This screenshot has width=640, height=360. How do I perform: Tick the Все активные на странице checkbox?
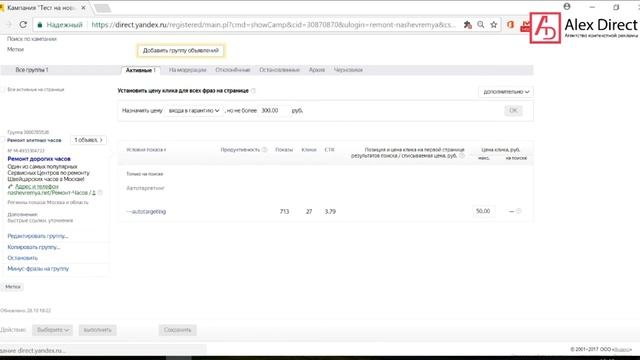click(x=3, y=89)
